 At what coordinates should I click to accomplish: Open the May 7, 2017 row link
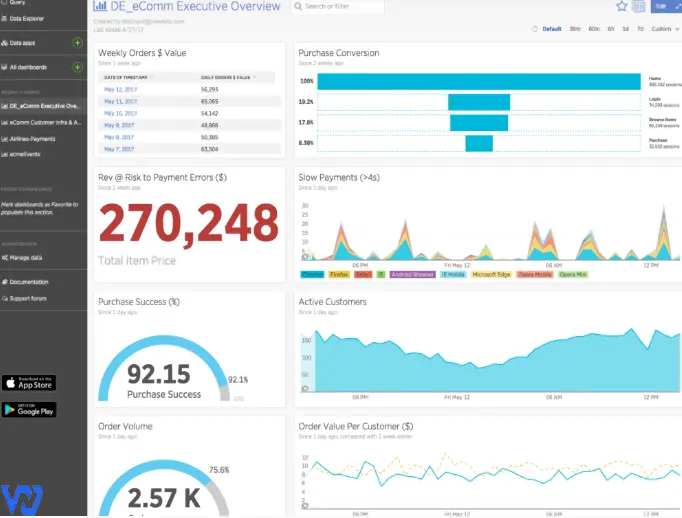[x=119, y=149]
